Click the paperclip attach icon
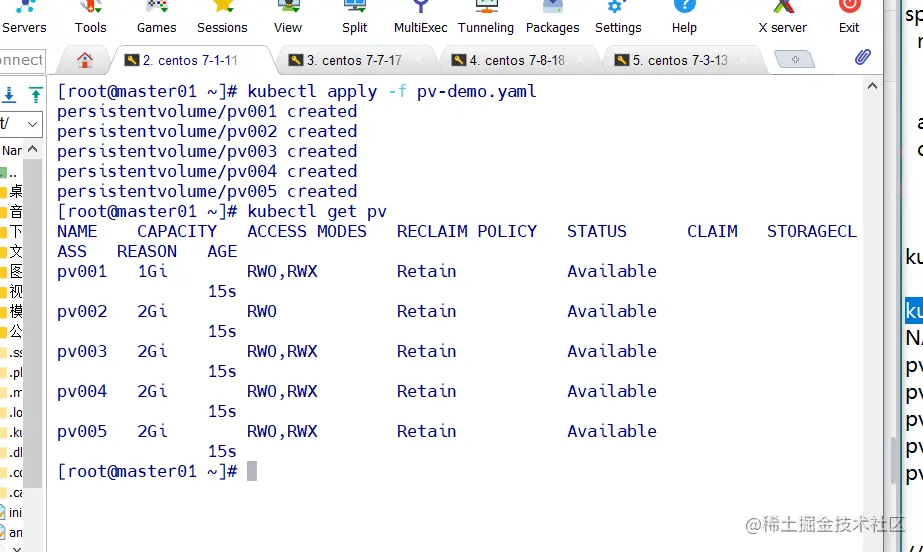This screenshot has height=552, width=923. [862, 57]
